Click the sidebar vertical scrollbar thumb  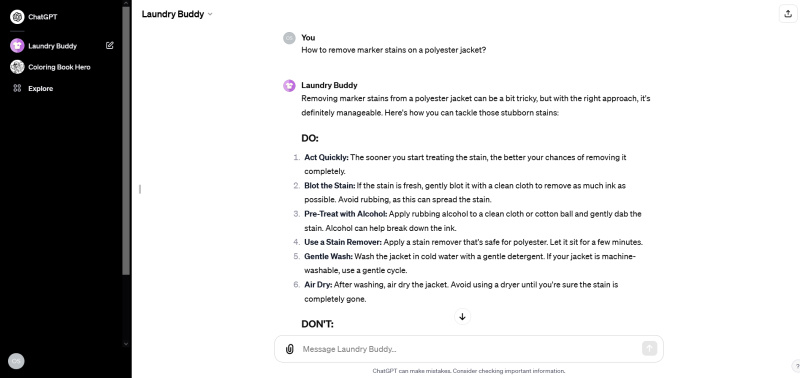(127, 141)
